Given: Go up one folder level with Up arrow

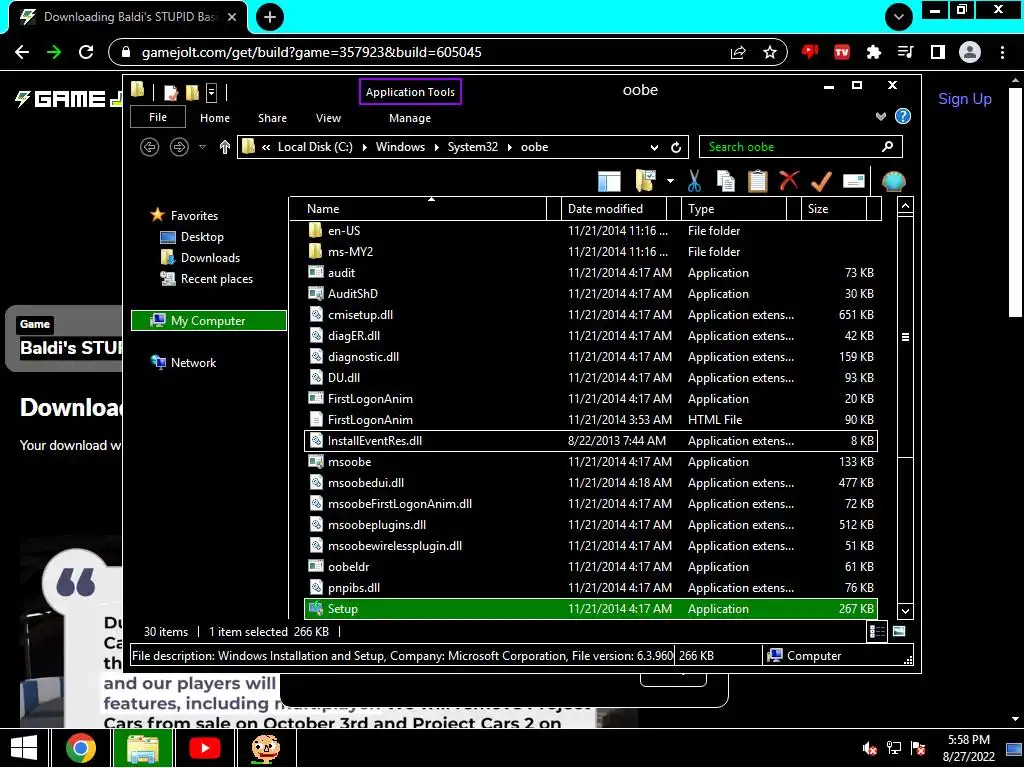Looking at the screenshot, I should [x=225, y=147].
